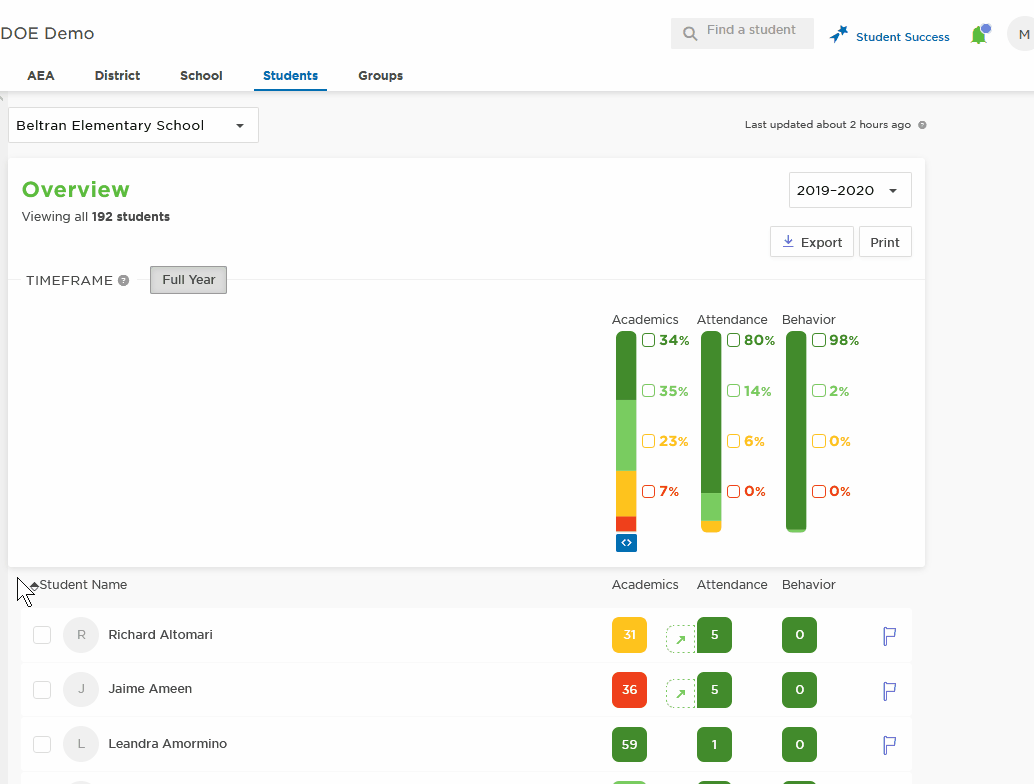The width and height of the screenshot is (1034, 784).
Task: Click the timeframe help question mark icon
Action: pyautogui.click(x=123, y=280)
